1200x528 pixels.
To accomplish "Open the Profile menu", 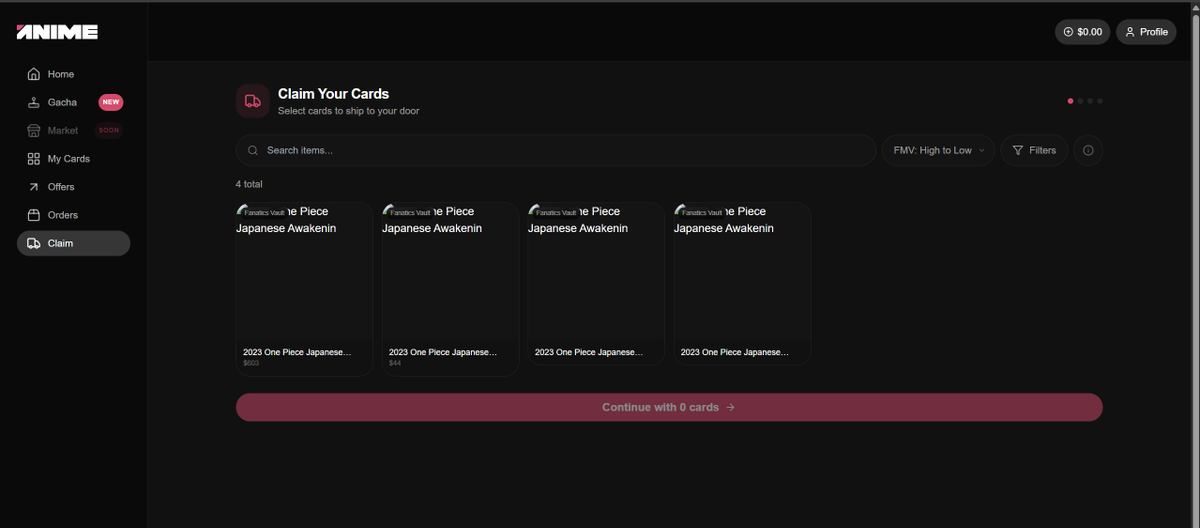I will [1146, 32].
